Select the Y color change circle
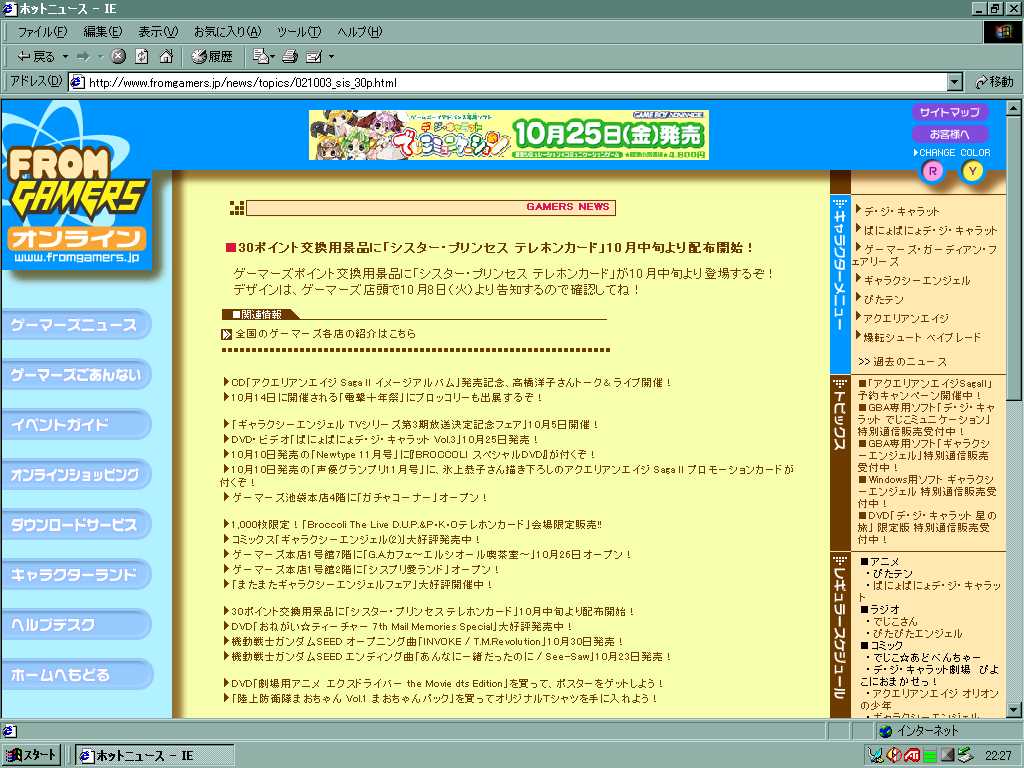The height and width of the screenshot is (768, 1024). click(x=972, y=172)
